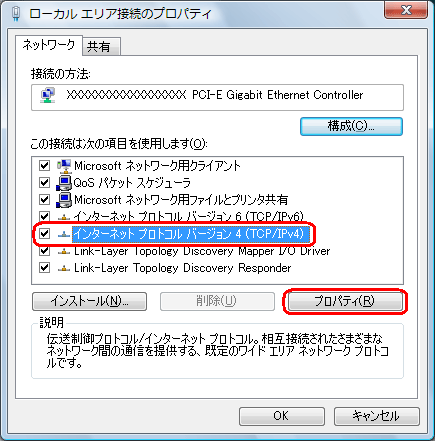Open プロパティ(R) for the selected protocol
This screenshot has width=435, height=441.
tap(345, 301)
